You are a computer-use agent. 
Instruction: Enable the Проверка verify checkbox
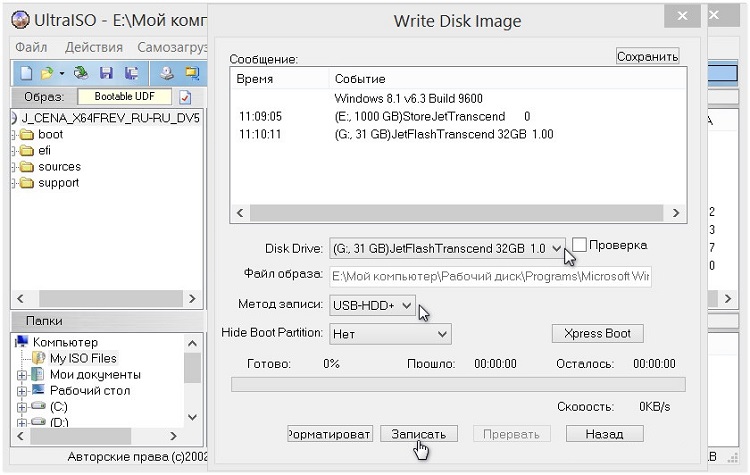click(x=579, y=244)
